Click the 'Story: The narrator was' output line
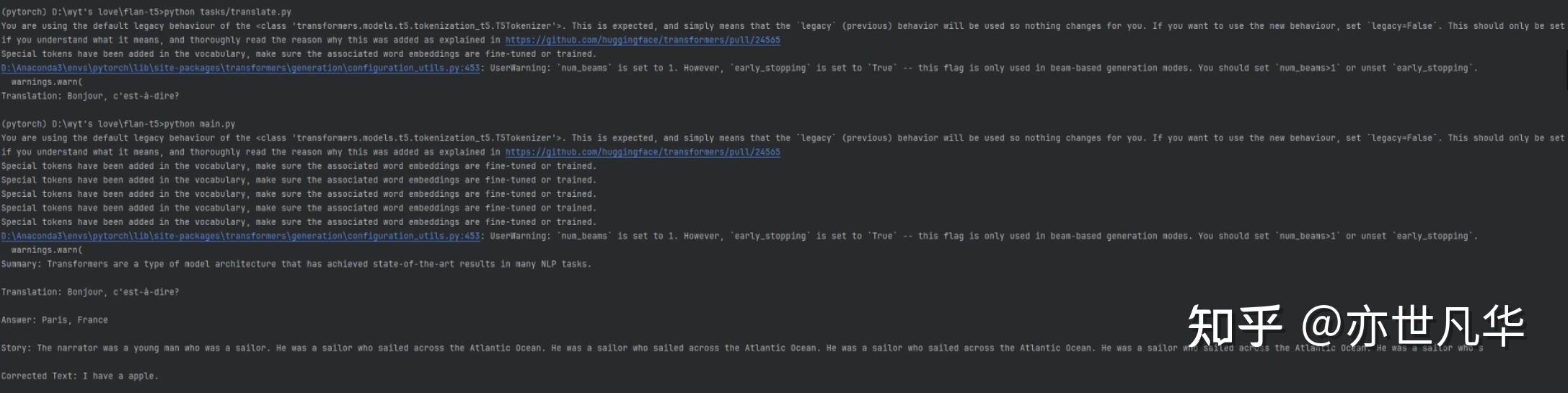 coord(577,348)
